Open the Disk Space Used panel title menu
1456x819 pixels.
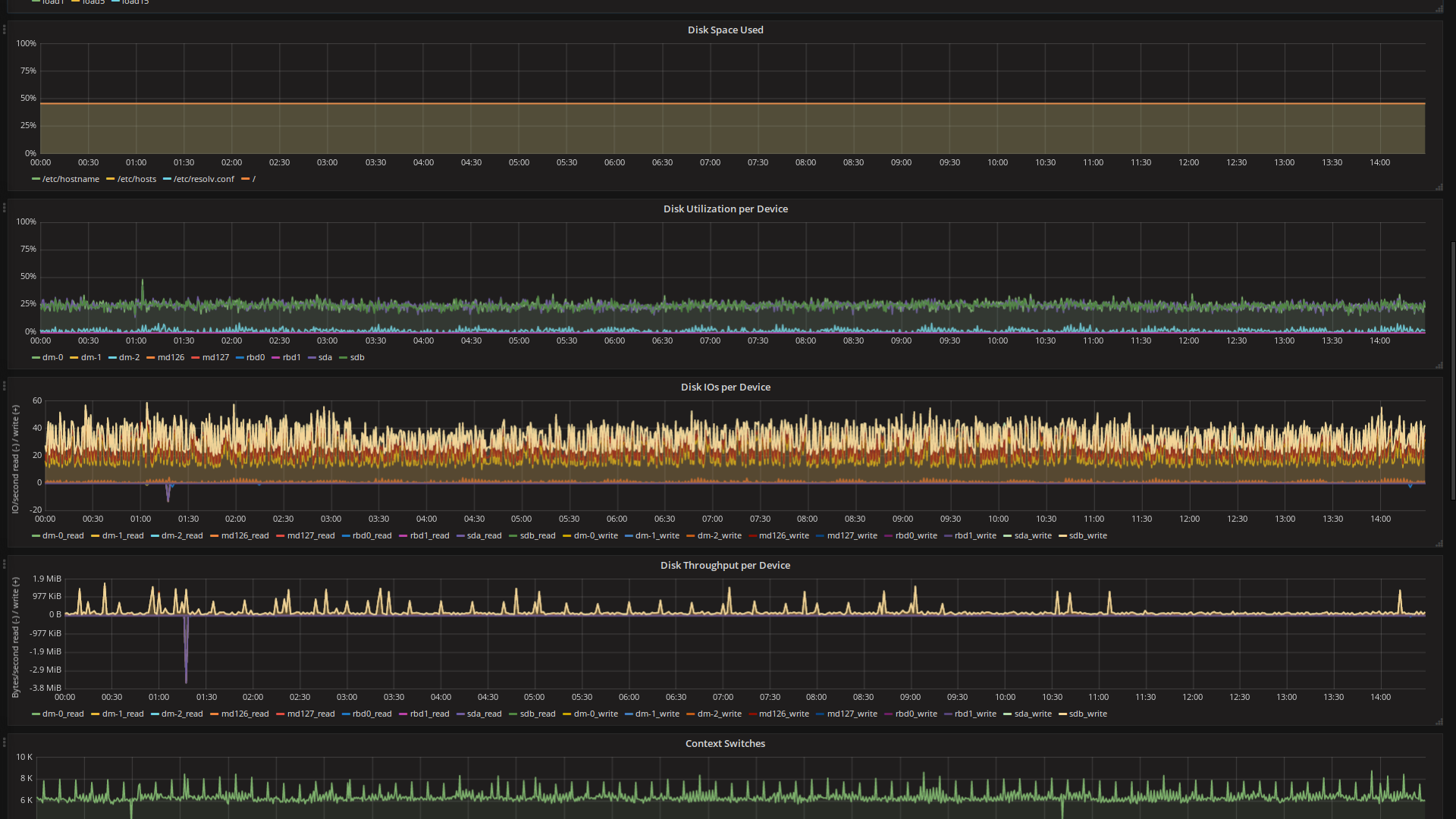coord(725,30)
